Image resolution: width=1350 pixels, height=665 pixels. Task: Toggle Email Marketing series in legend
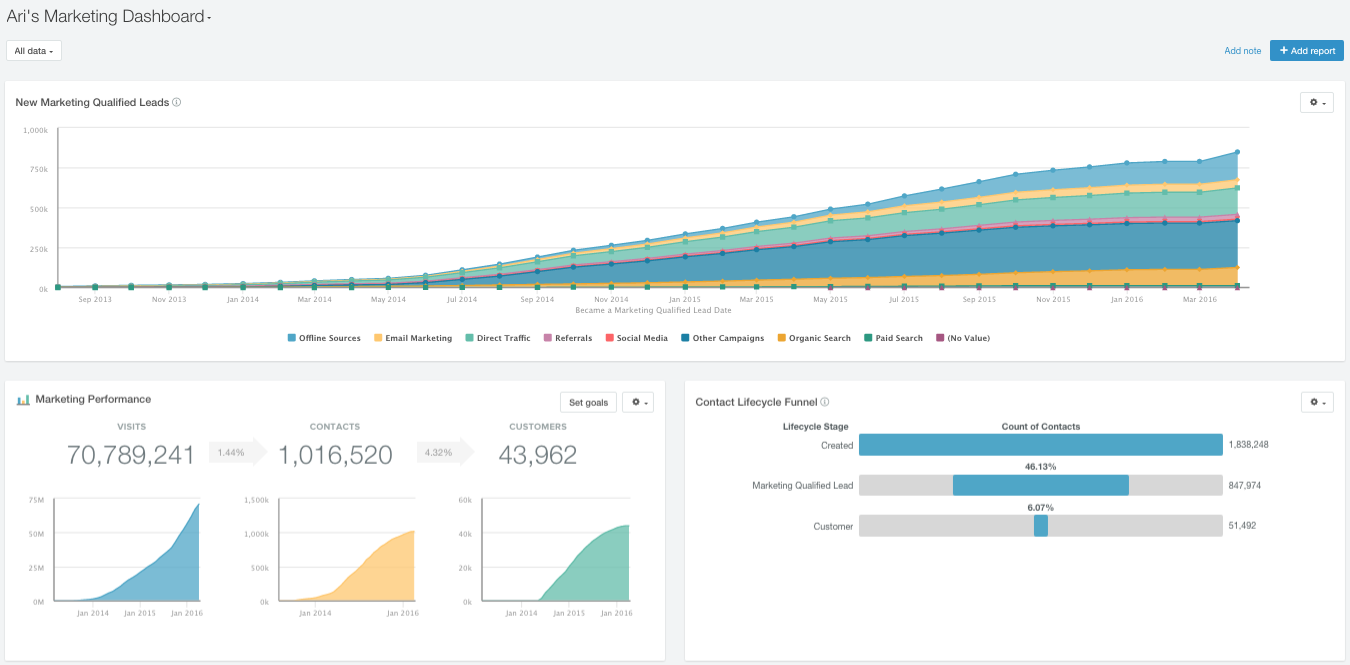(412, 338)
